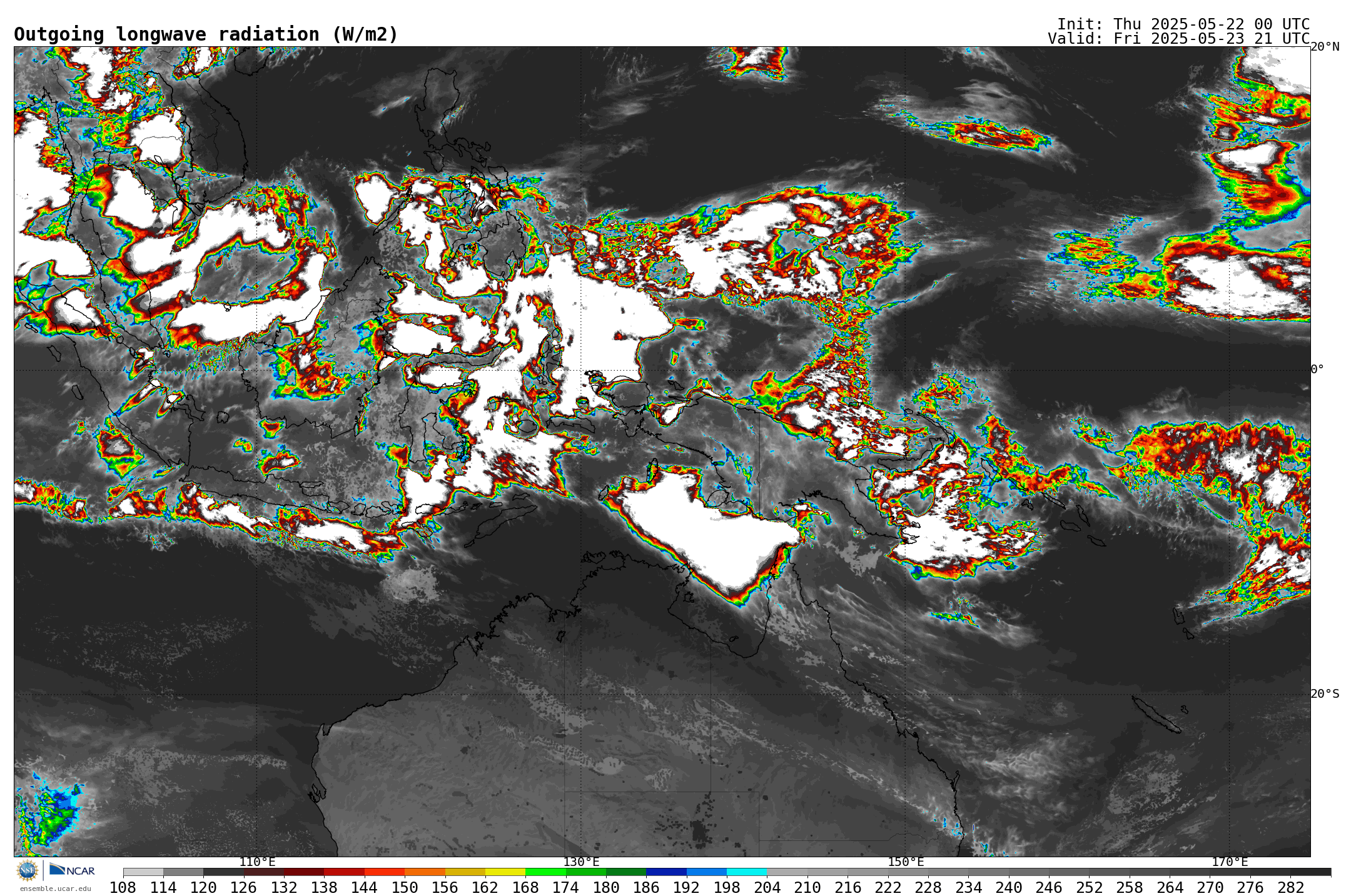Click the 20°S latitude label
This screenshot has height=896, width=1351.
[1325, 694]
